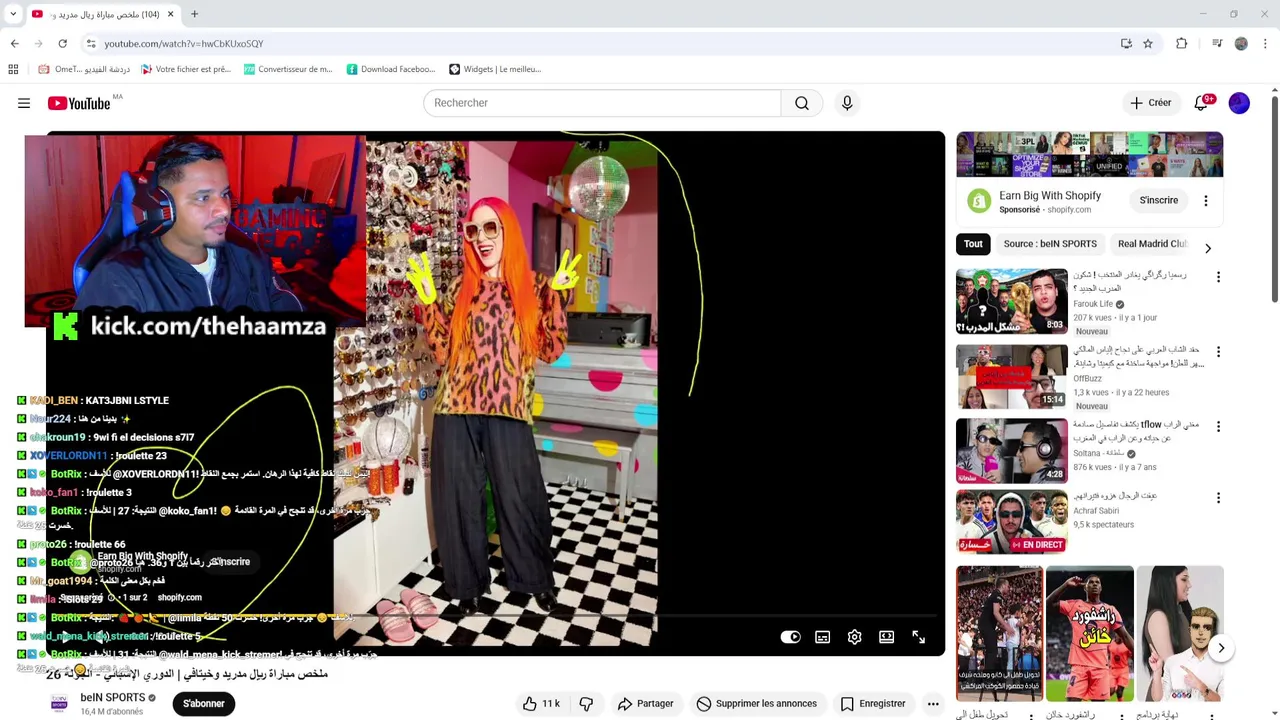Switch the player to theater mode

(886, 637)
